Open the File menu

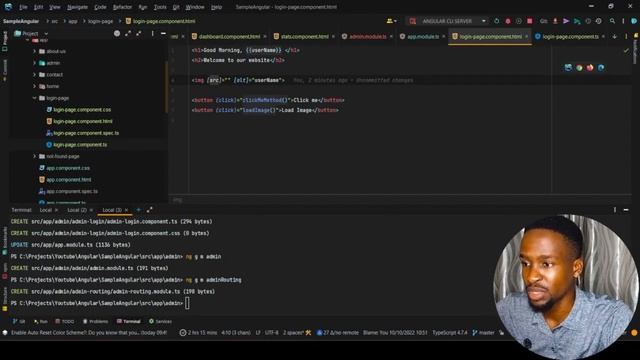coord(23,7)
